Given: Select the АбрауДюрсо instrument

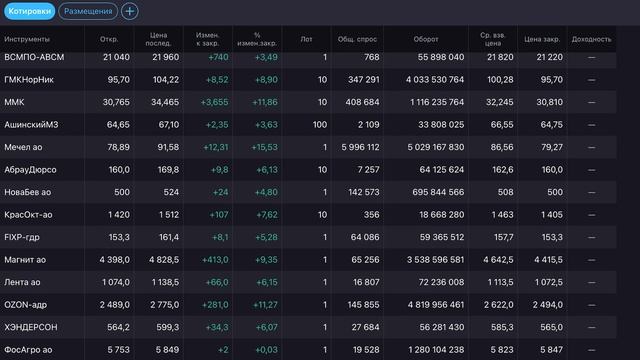Looking at the screenshot, I should tap(308, 169).
